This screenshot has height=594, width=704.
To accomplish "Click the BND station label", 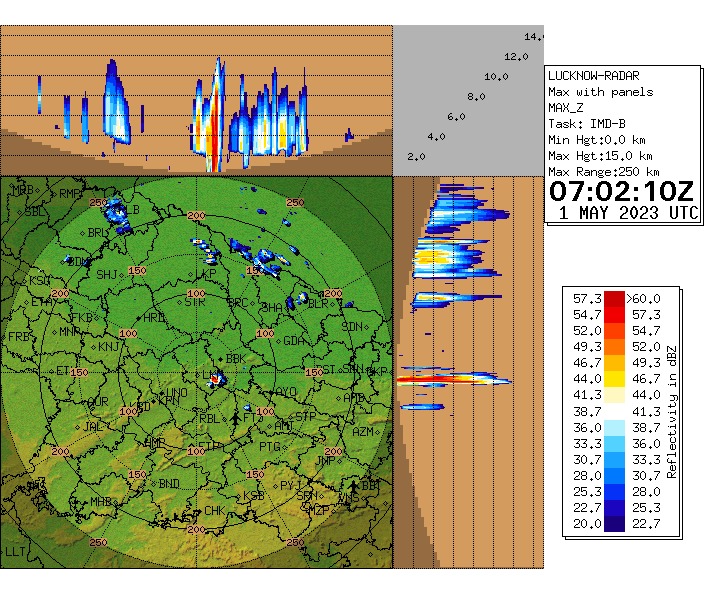I will tap(169, 484).
